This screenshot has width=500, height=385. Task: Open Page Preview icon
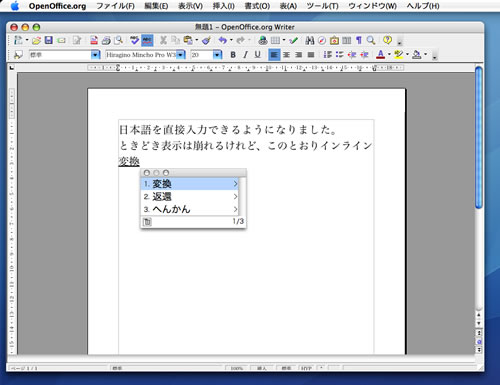pos(118,40)
